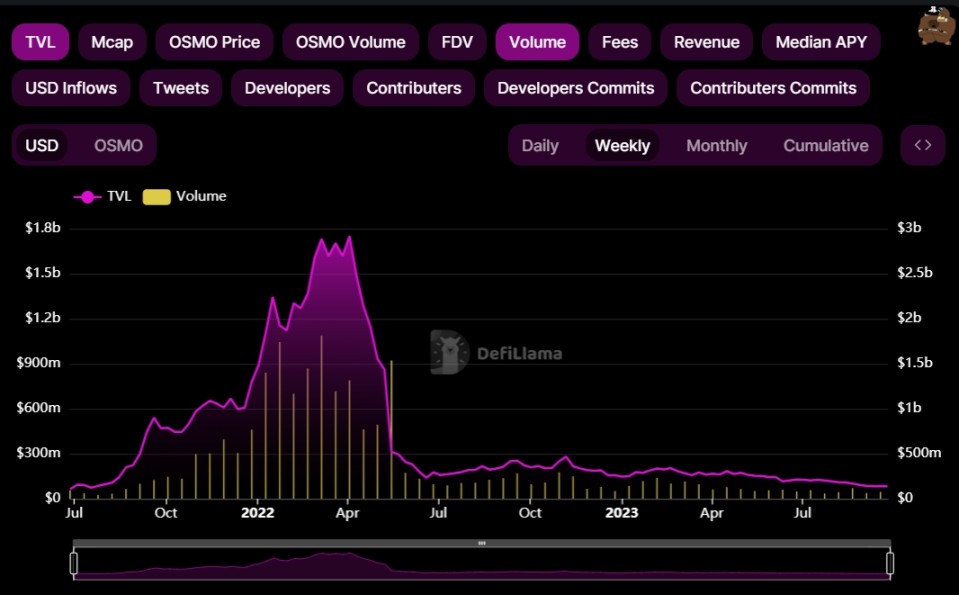This screenshot has width=959, height=595.
Task: Click the TVL legend marker dot
Action: pos(88,196)
